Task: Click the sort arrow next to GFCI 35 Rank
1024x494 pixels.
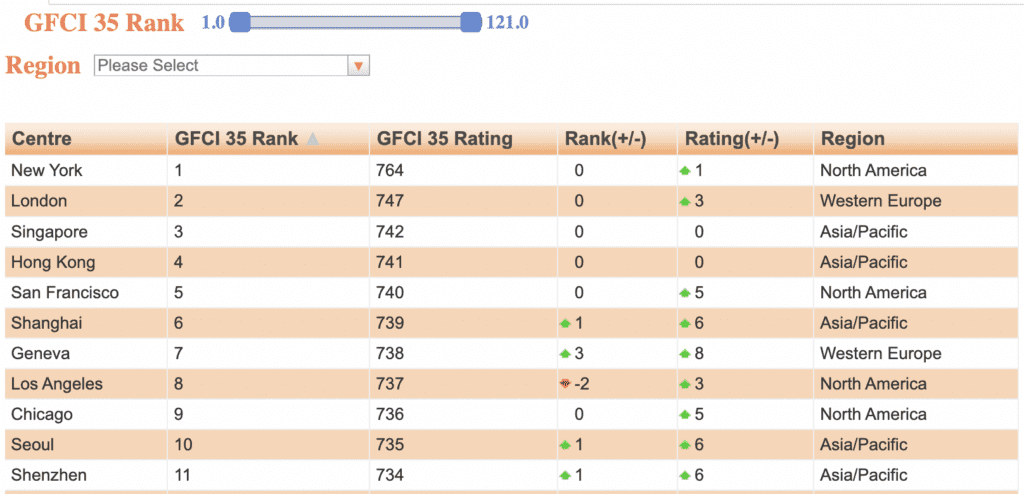Action: [x=313, y=139]
